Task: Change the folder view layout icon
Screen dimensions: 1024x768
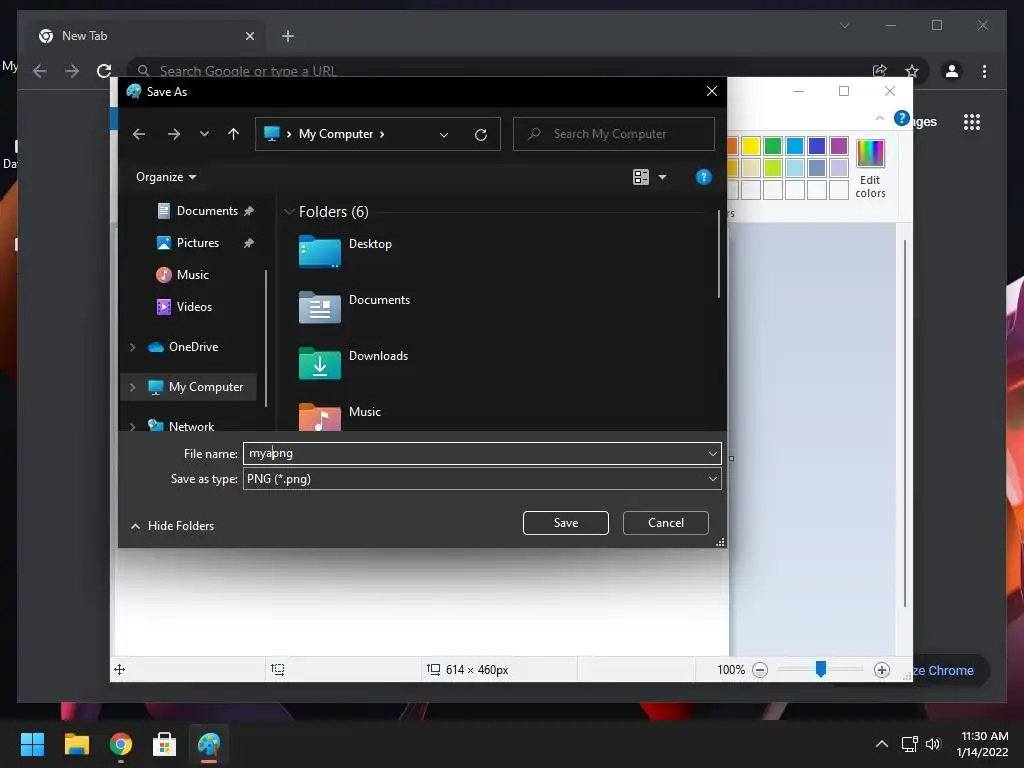Action: [641, 177]
